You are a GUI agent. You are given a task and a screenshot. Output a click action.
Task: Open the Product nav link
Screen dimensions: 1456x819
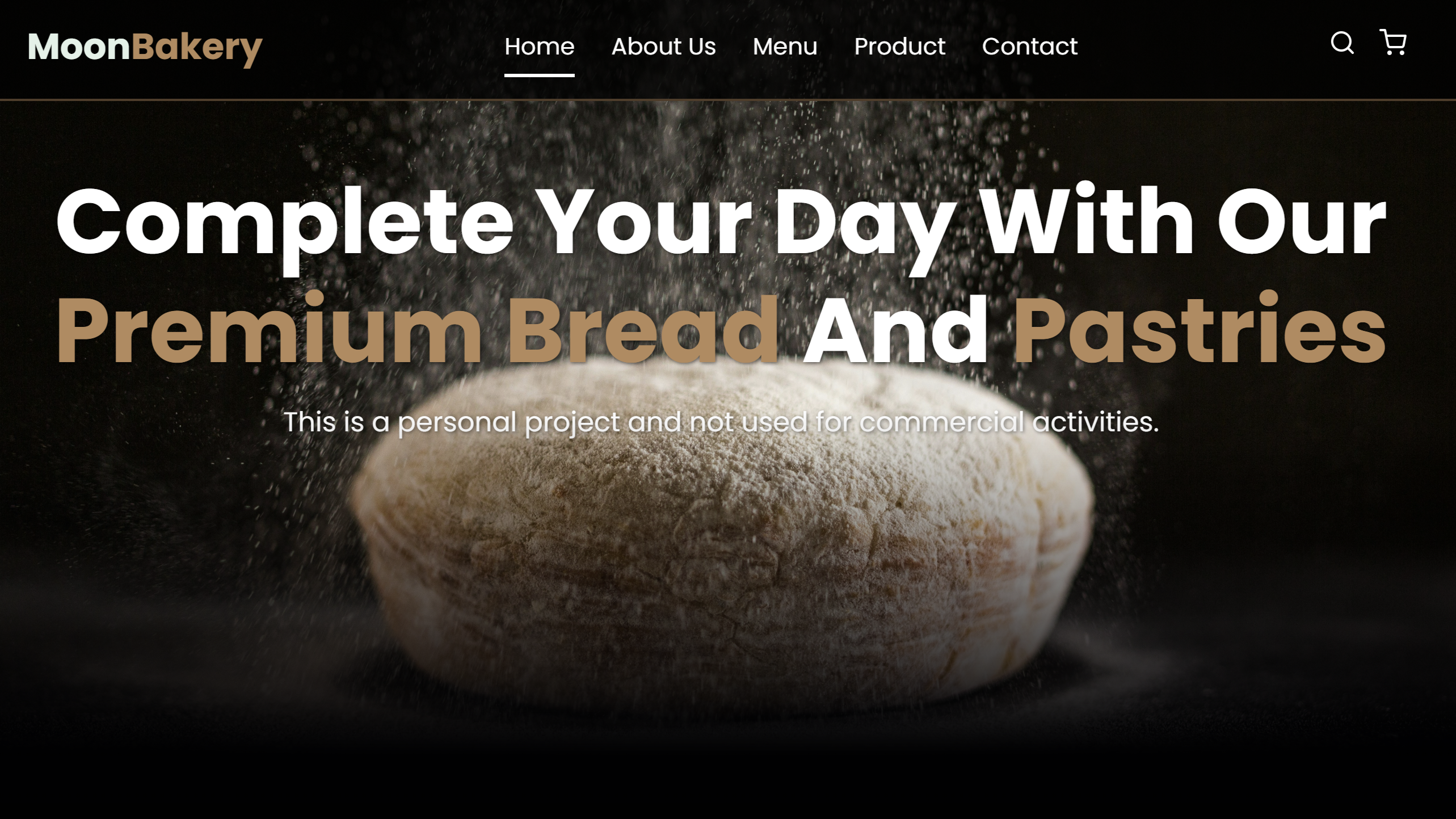click(899, 47)
